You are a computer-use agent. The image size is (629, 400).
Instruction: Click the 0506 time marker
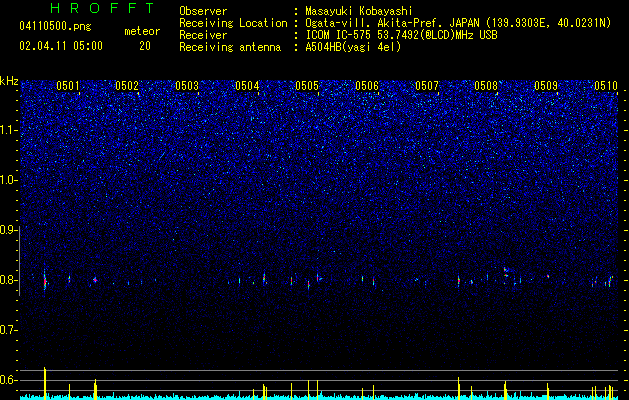tap(367, 86)
